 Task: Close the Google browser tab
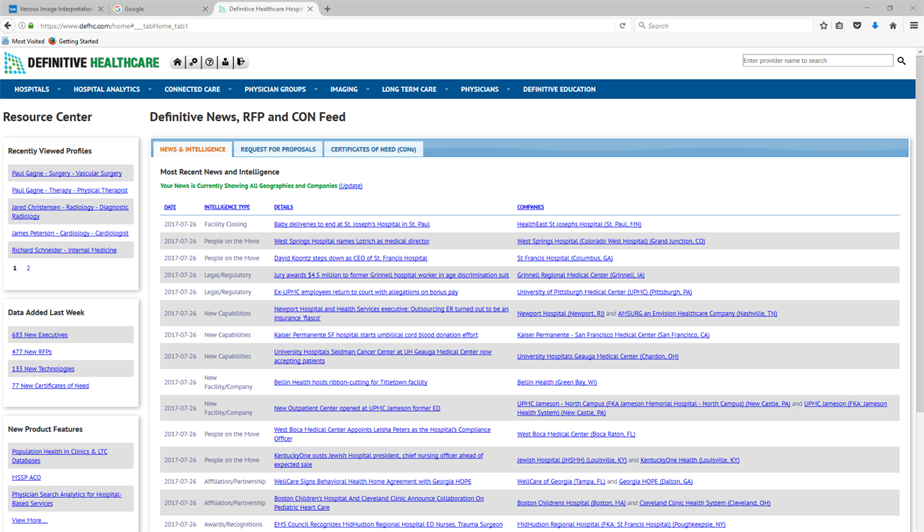click(x=205, y=9)
